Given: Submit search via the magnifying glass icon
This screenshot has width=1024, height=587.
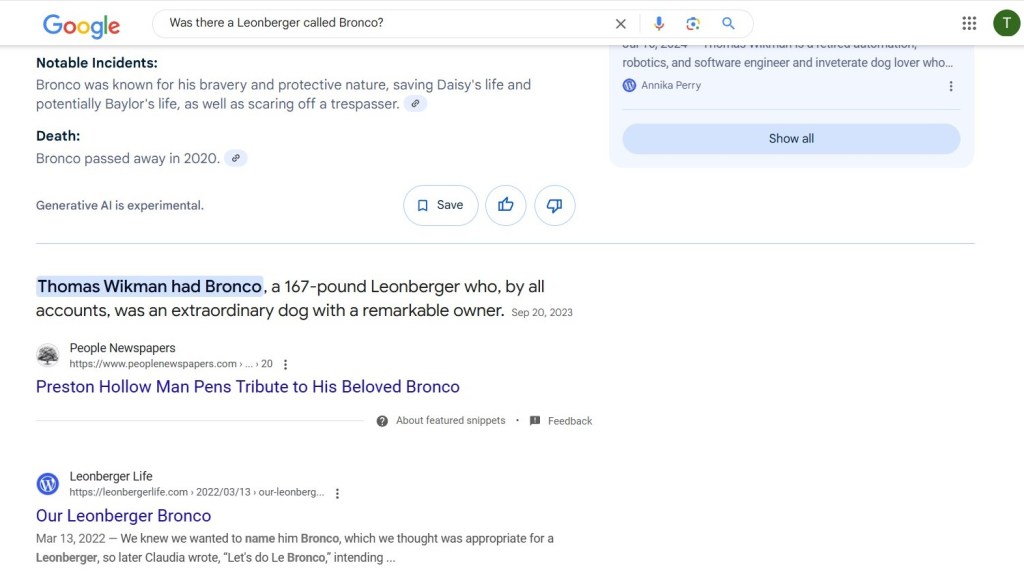Looking at the screenshot, I should pyautogui.click(x=729, y=23).
